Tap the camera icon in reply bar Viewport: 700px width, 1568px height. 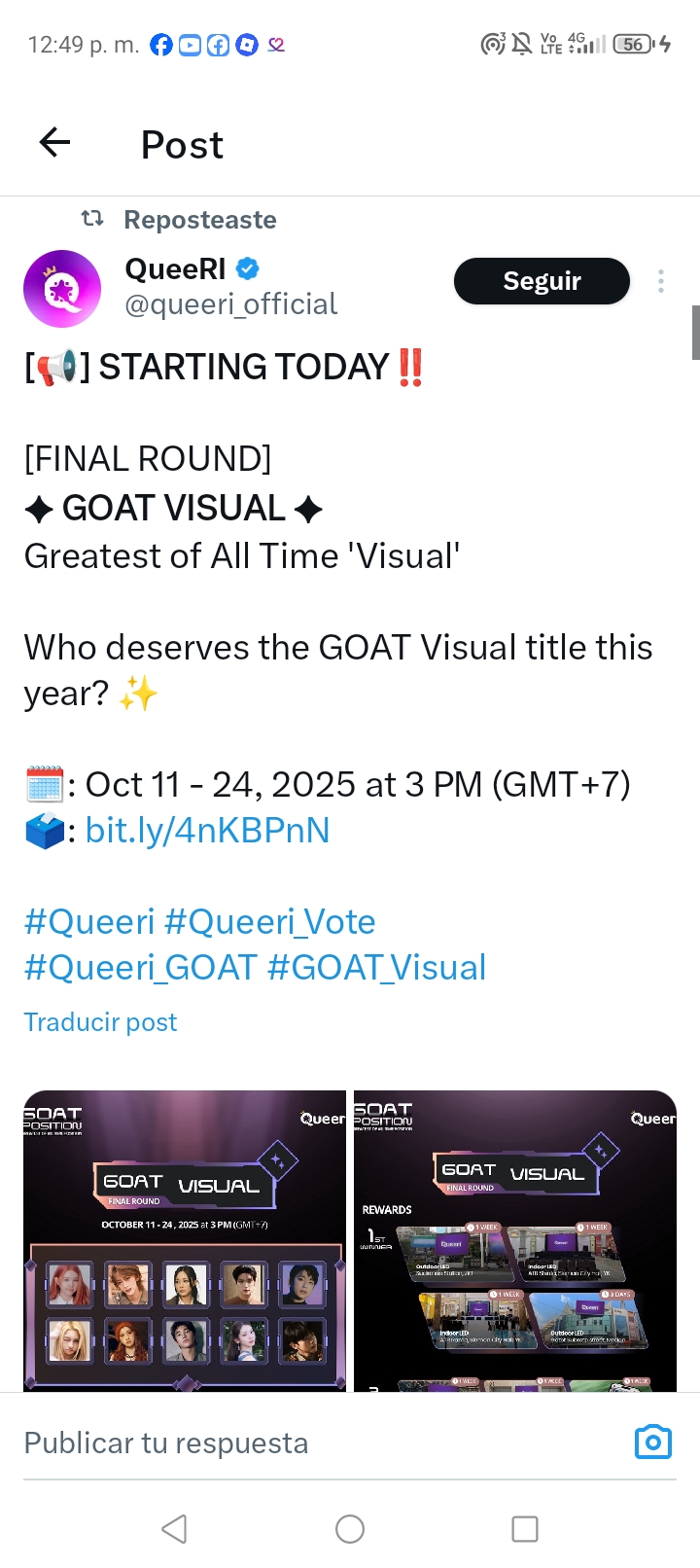[652, 1442]
